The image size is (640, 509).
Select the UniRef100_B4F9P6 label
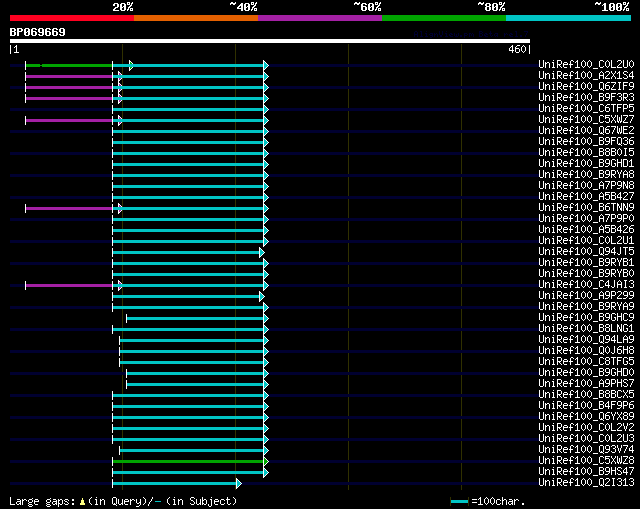coord(586,406)
